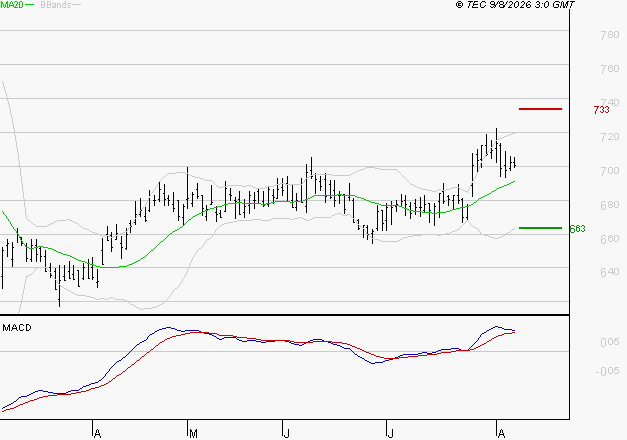Click the BBands legend label

click(x=56, y=5)
